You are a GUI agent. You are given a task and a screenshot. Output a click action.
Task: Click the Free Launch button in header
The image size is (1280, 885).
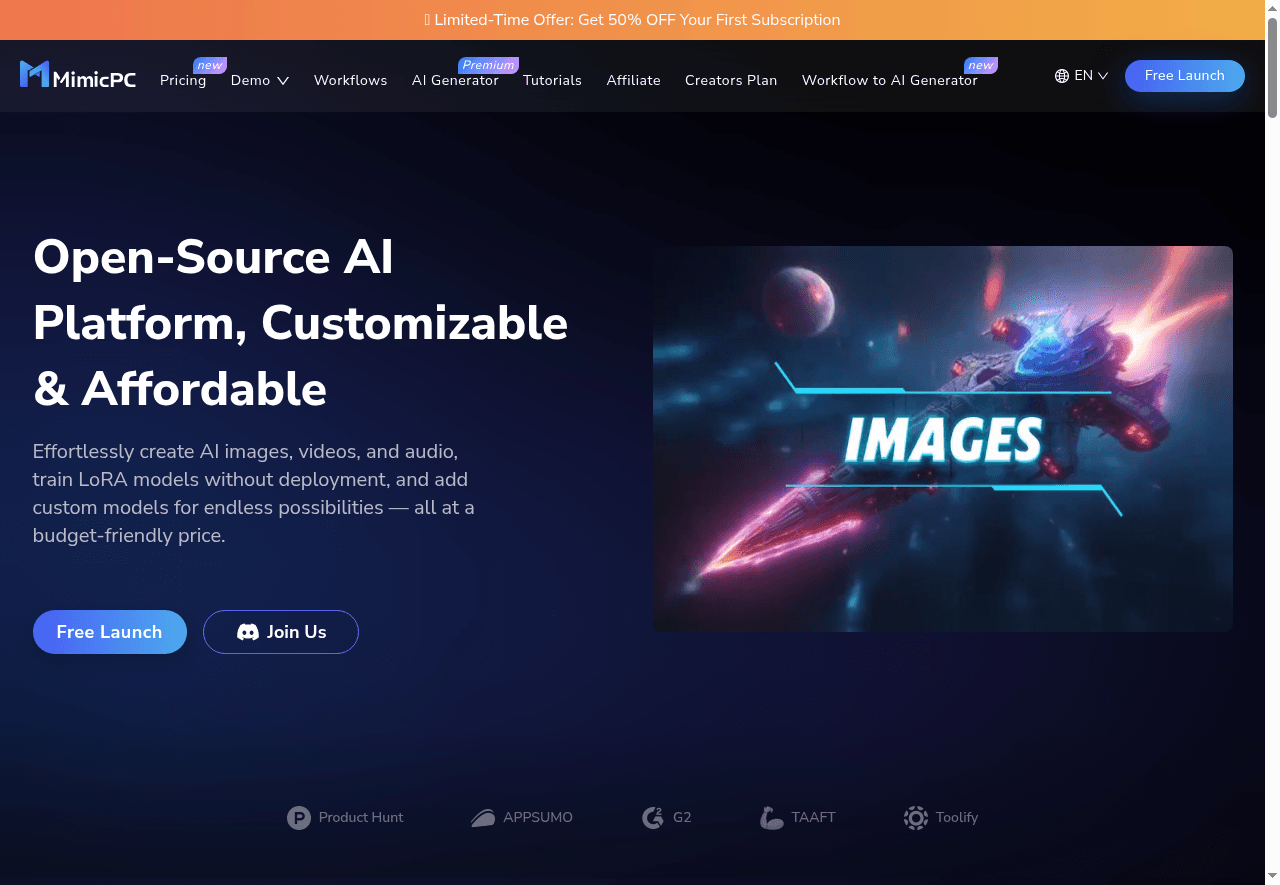pyautogui.click(x=1184, y=76)
